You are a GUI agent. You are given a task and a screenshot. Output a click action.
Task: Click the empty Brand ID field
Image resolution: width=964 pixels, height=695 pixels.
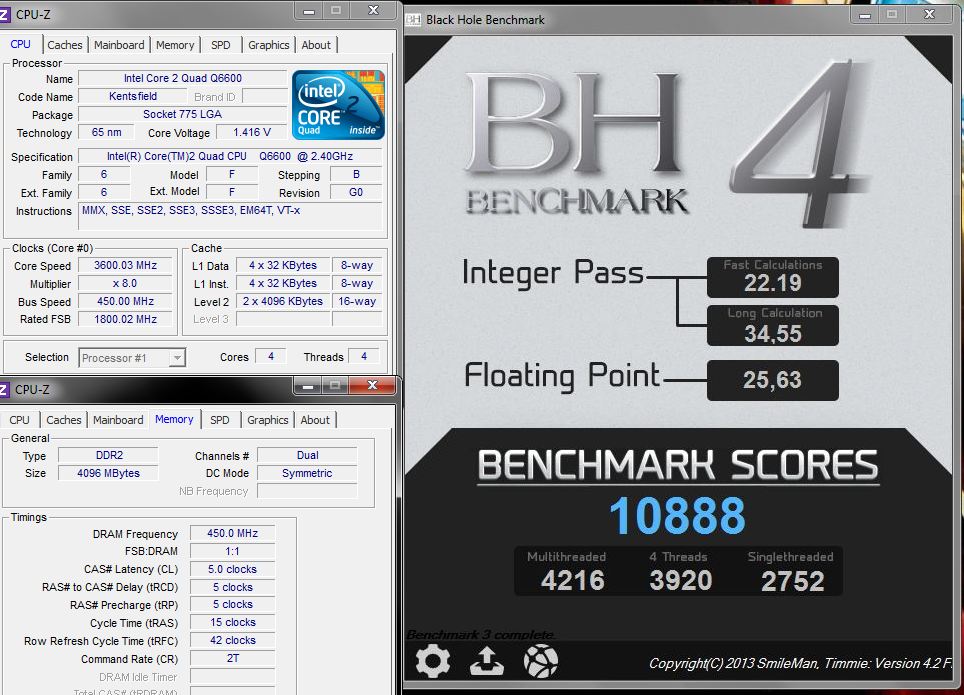265,97
